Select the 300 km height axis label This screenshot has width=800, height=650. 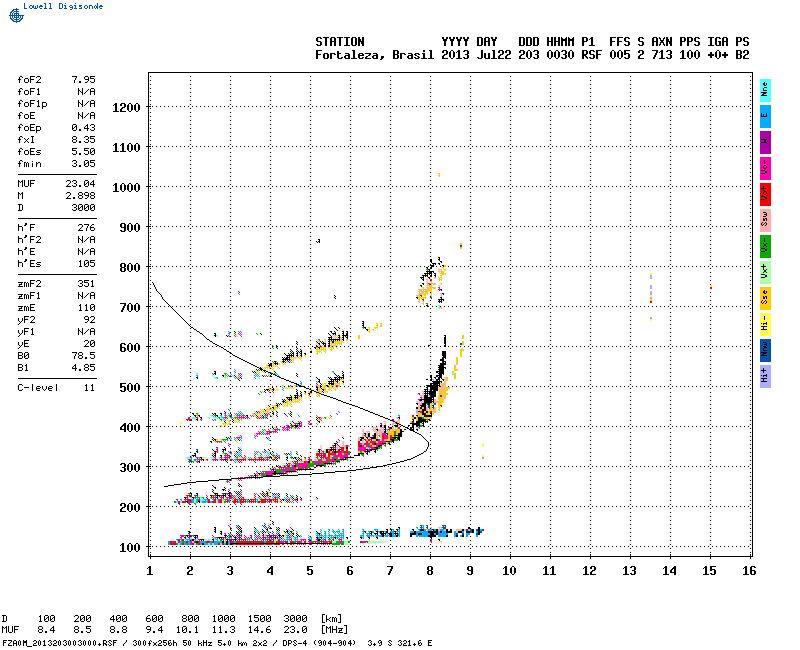pyautogui.click(x=130, y=468)
